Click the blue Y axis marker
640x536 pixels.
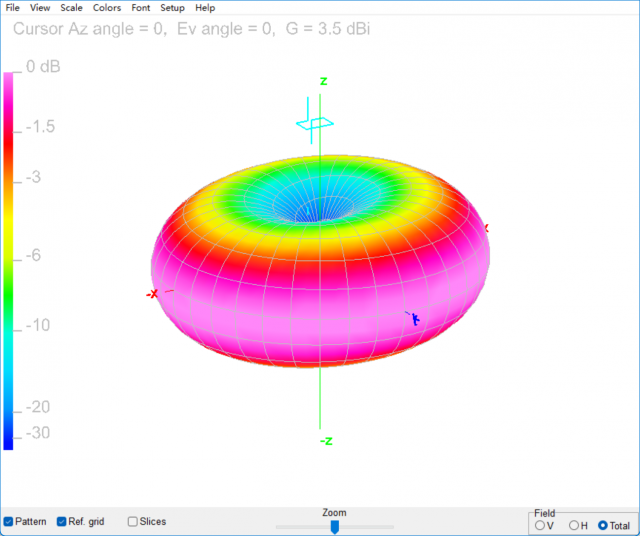click(x=412, y=318)
